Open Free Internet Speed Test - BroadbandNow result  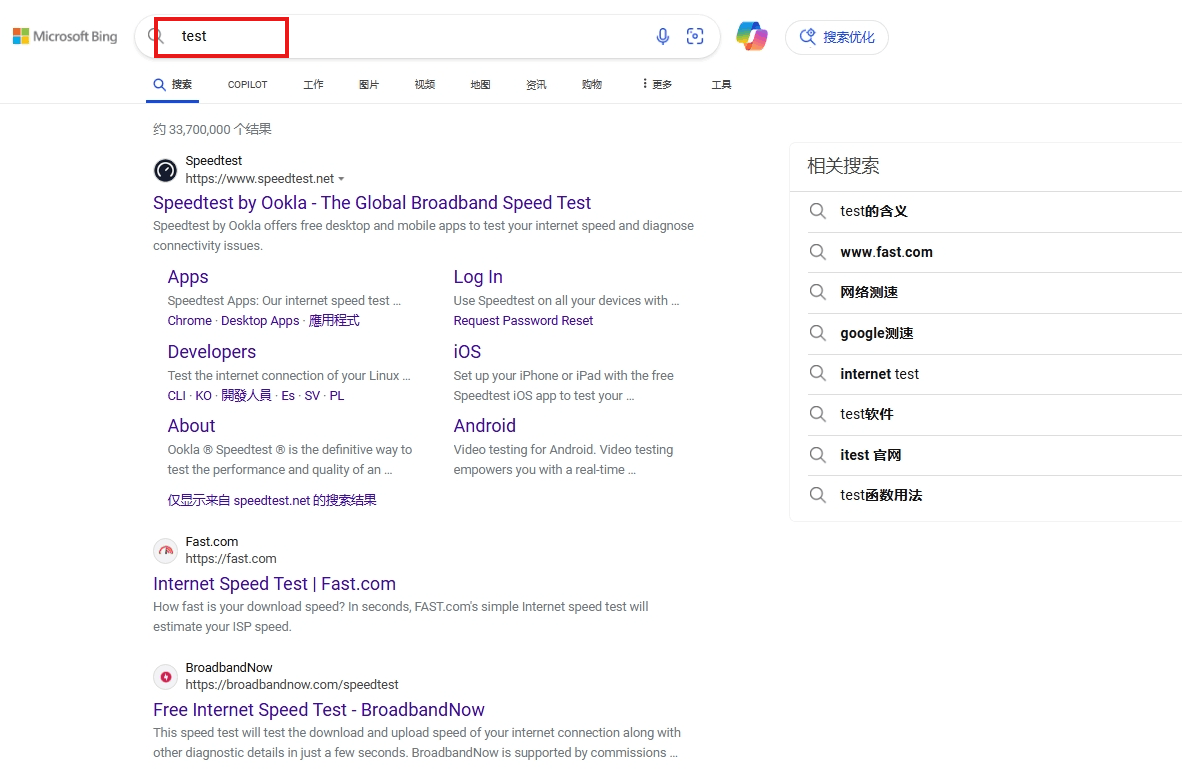coord(319,710)
